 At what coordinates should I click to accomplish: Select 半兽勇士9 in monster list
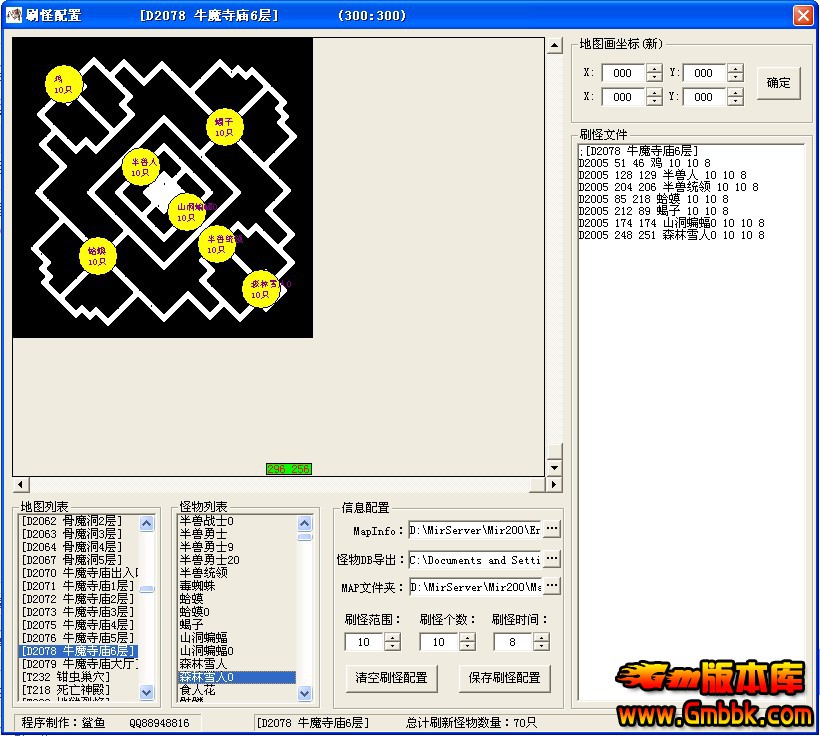click(237, 547)
